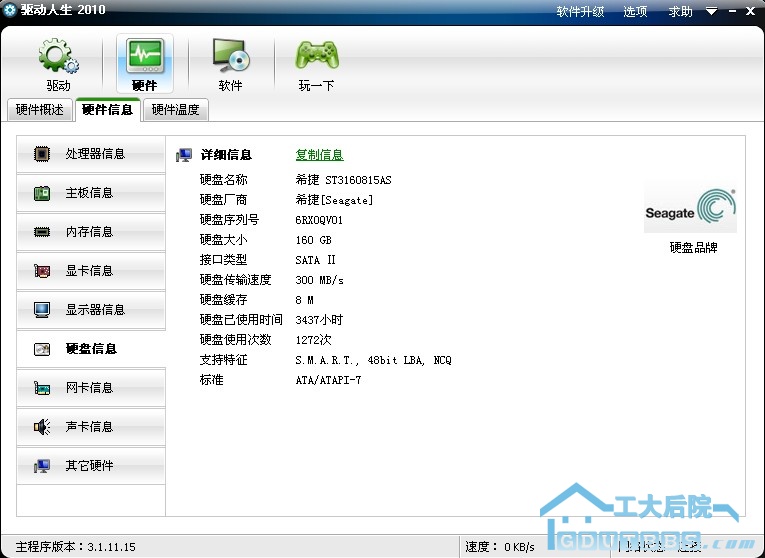Image resolution: width=765 pixels, height=558 pixels.
Task: Click the 显示器信息 monitor icon
Action: [42, 310]
